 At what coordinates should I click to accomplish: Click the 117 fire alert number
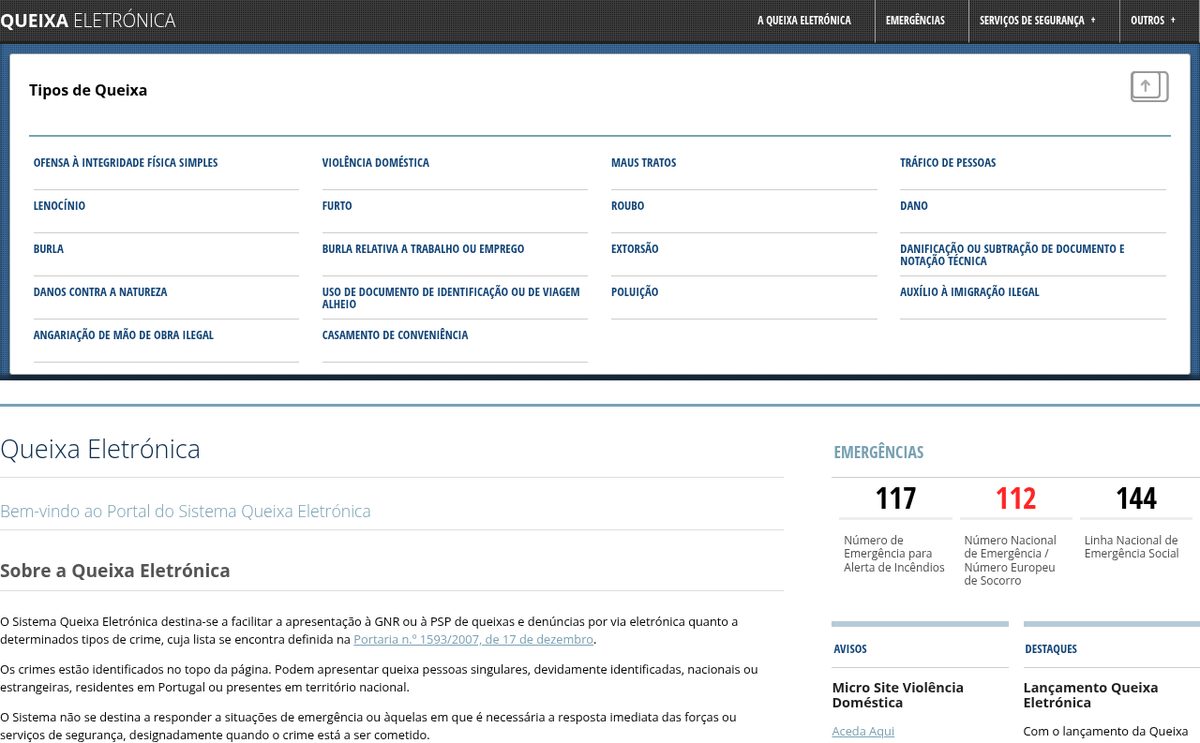(896, 498)
